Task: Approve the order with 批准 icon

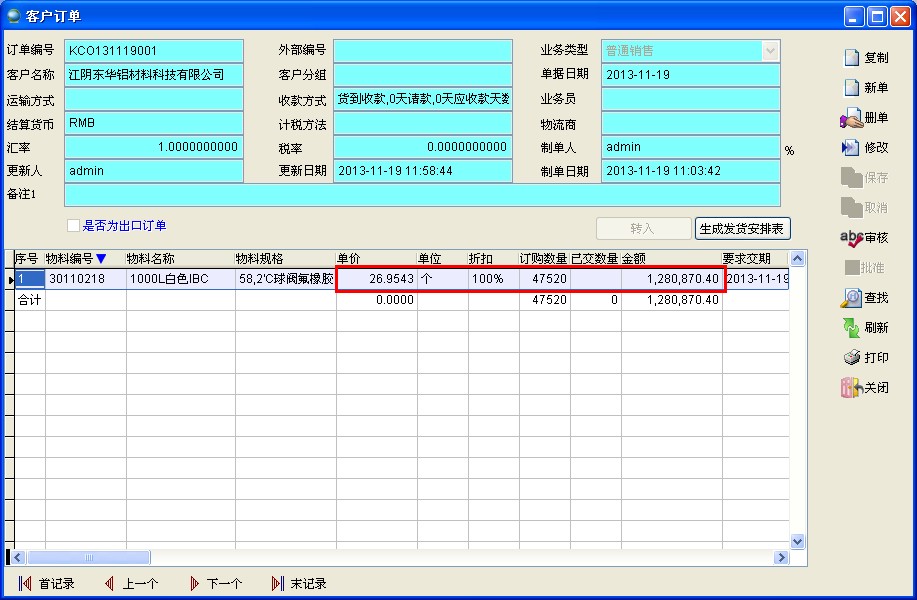Action: (866, 267)
